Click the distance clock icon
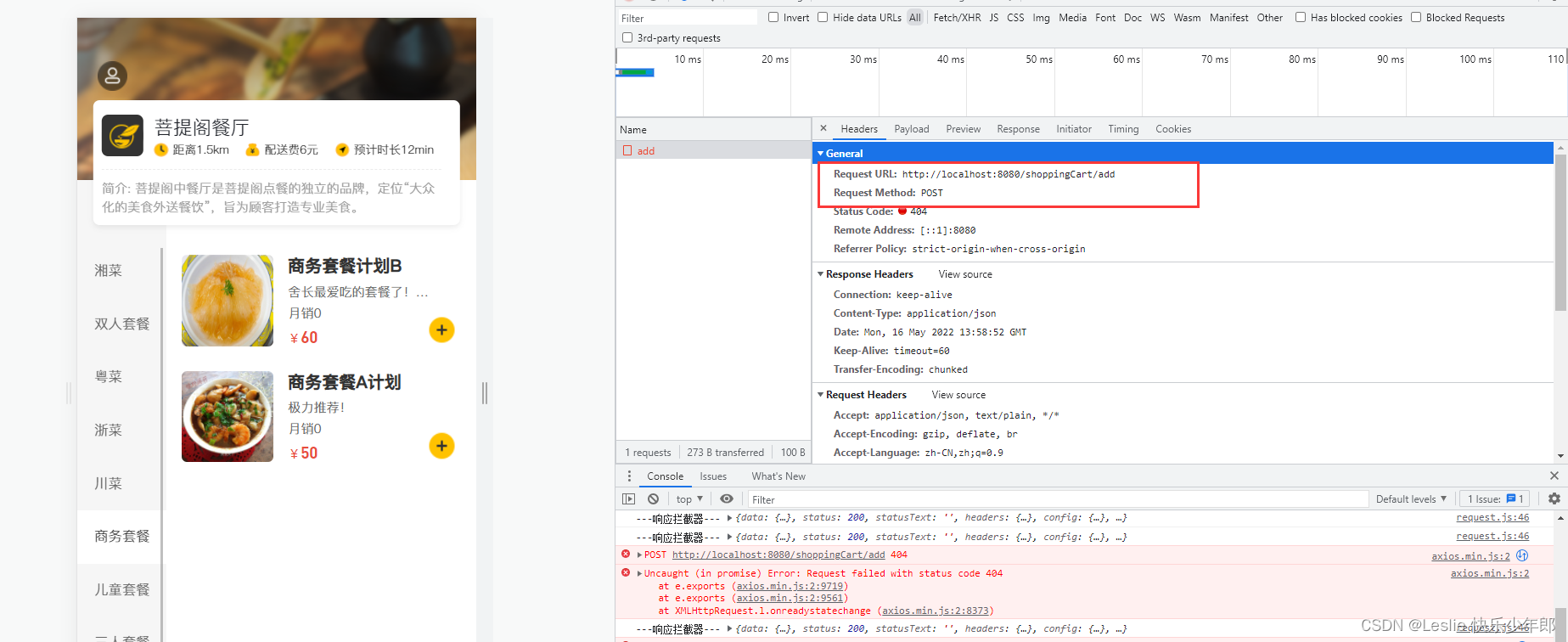This screenshot has height=642, width=1568. click(160, 149)
